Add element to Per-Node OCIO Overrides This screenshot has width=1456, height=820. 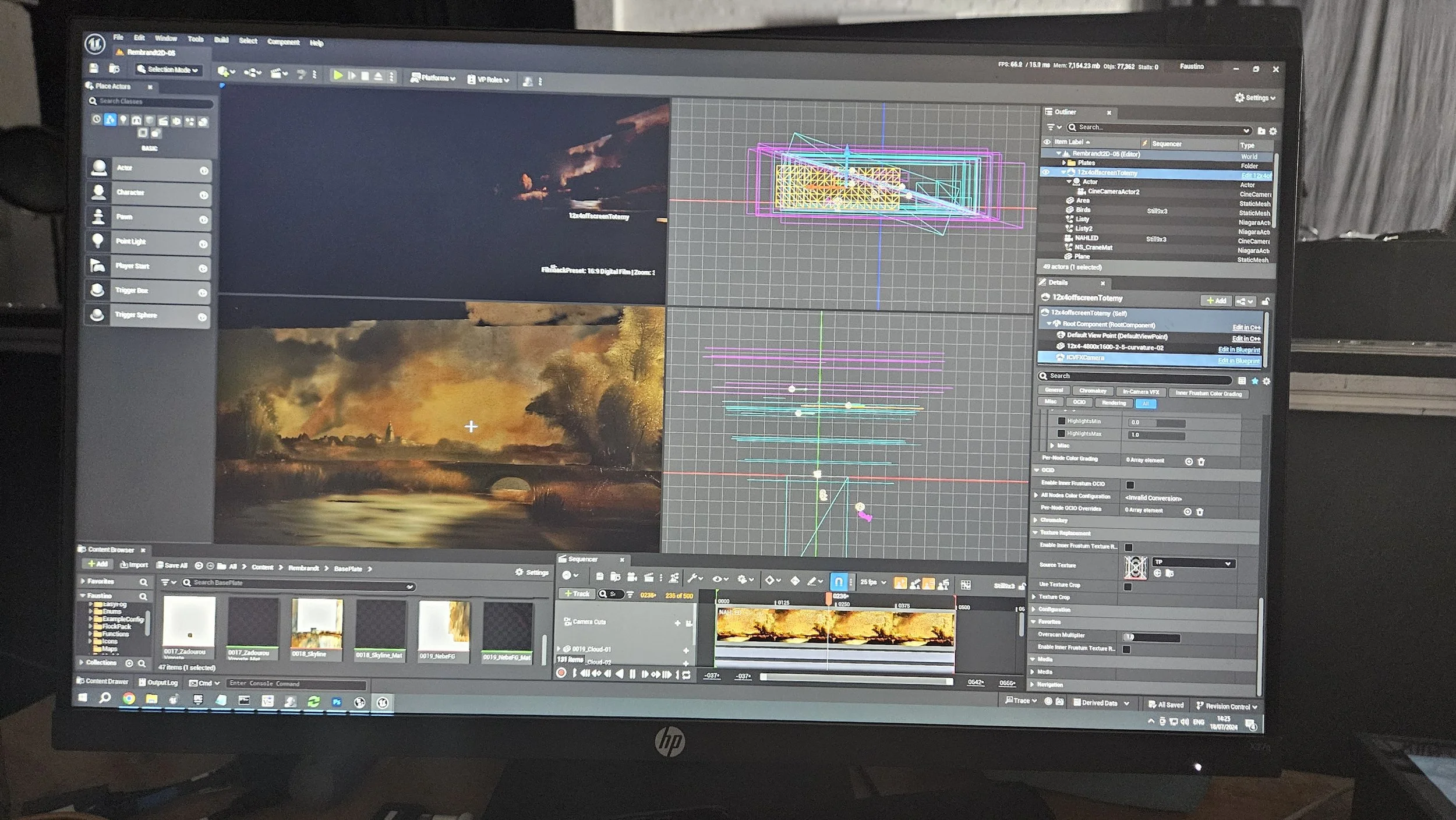click(x=1187, y=511)
